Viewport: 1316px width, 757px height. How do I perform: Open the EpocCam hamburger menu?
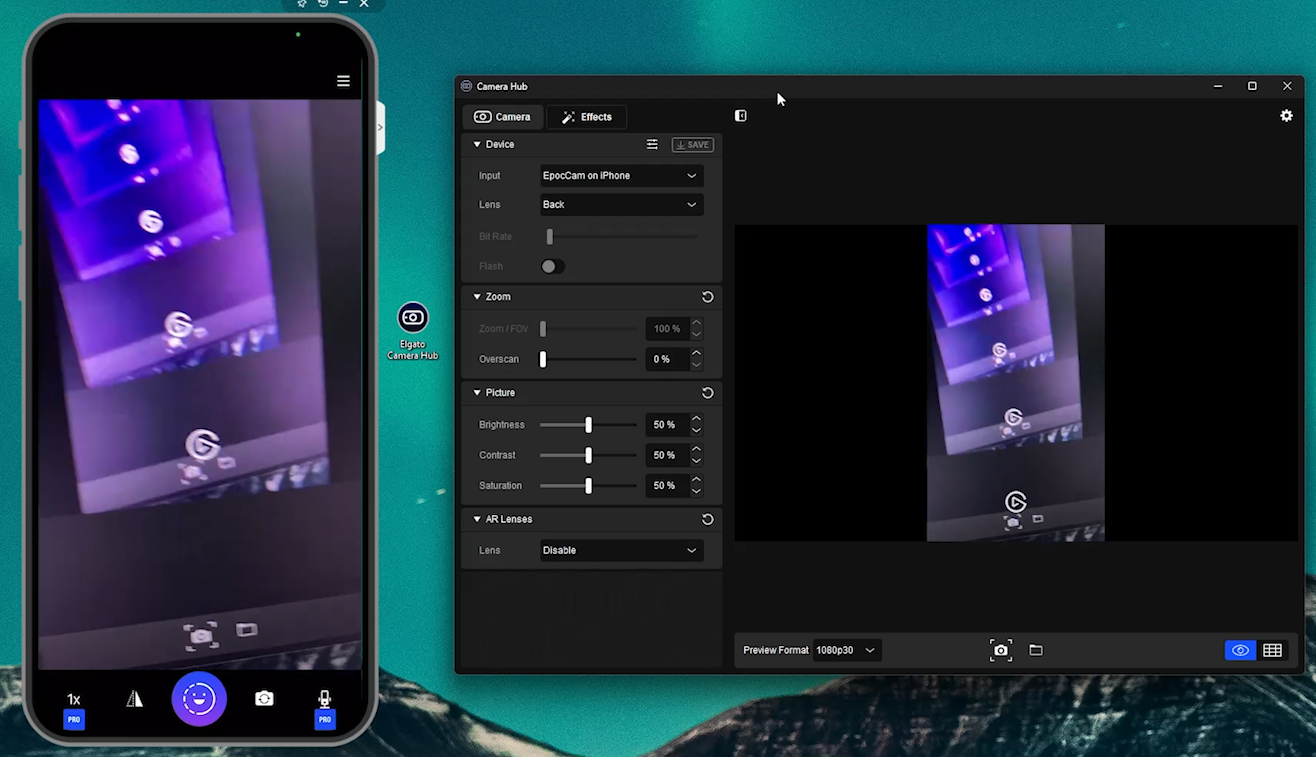click(343, 80)
